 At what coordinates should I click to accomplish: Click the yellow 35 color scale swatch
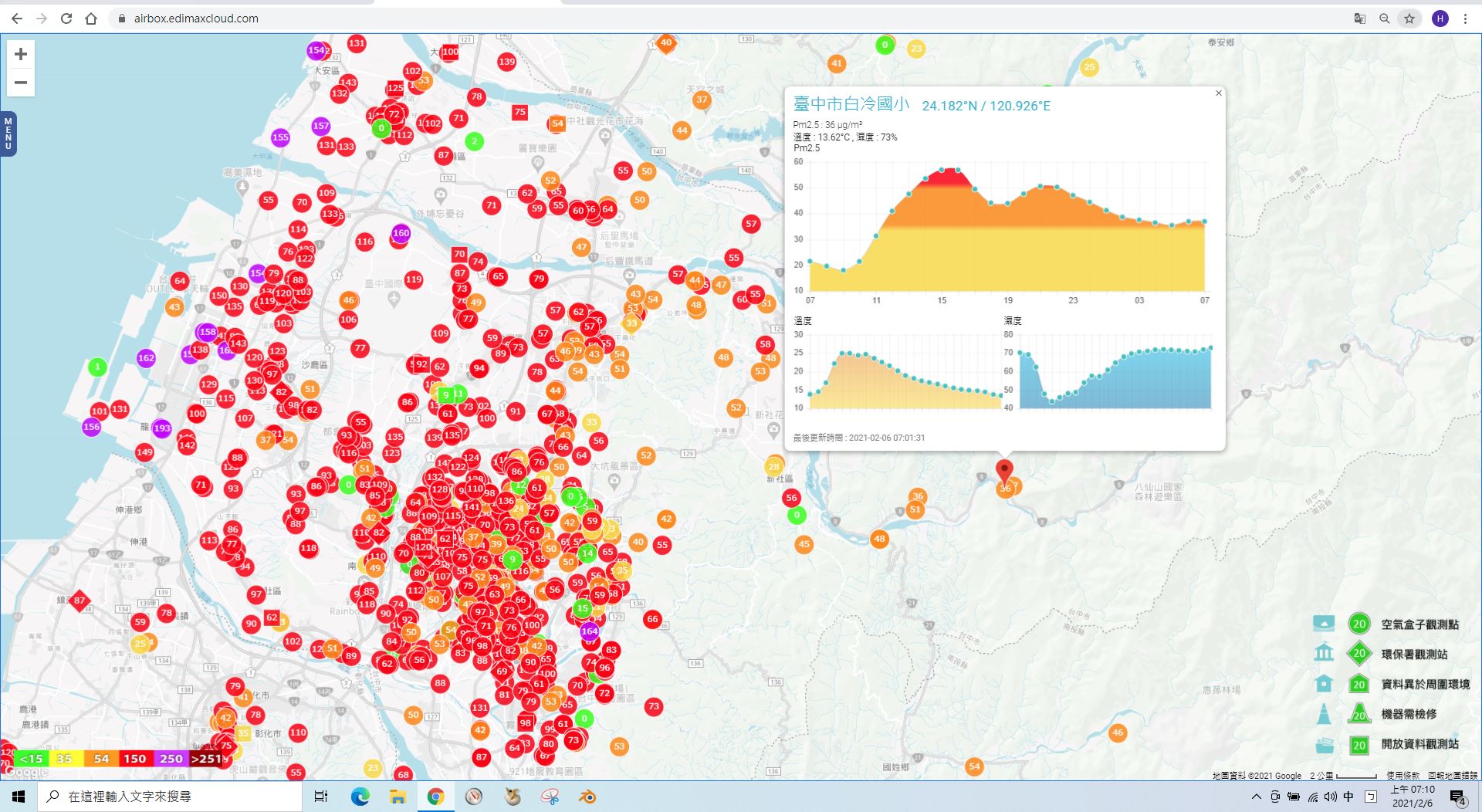pyautogui.click(x=65, y=759)
